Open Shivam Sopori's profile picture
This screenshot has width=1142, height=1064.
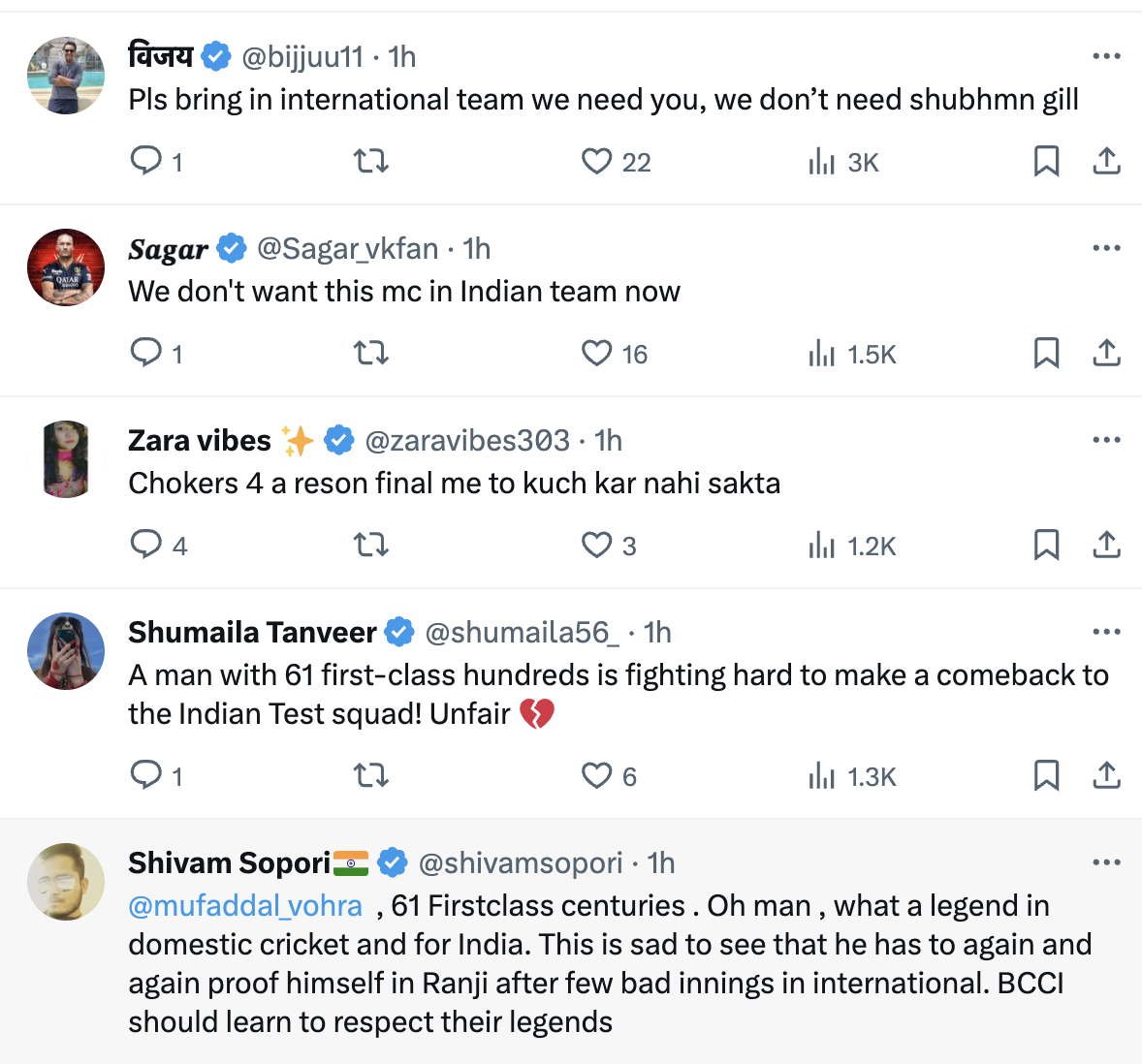coord(66,881)
